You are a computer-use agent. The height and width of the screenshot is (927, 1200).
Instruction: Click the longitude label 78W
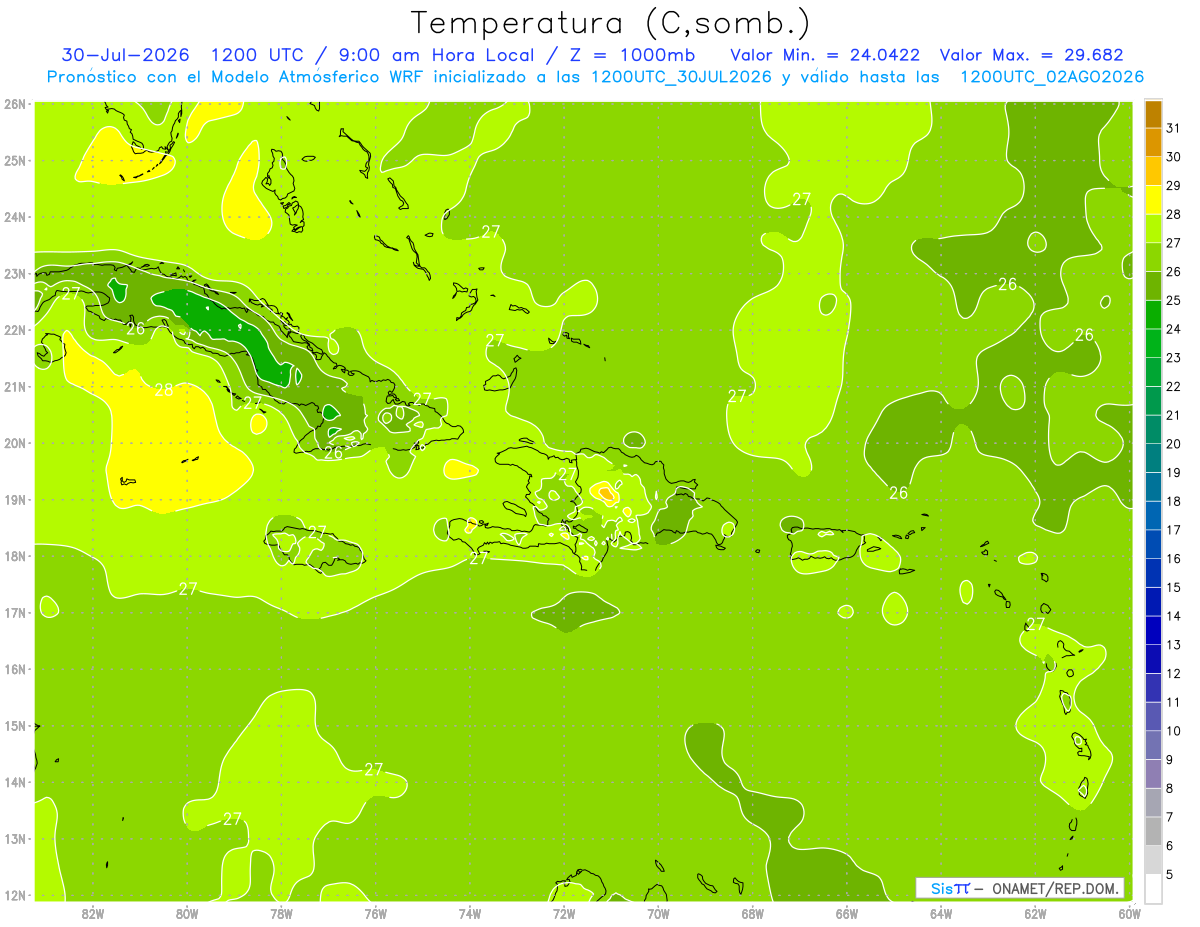click(281, 913)
